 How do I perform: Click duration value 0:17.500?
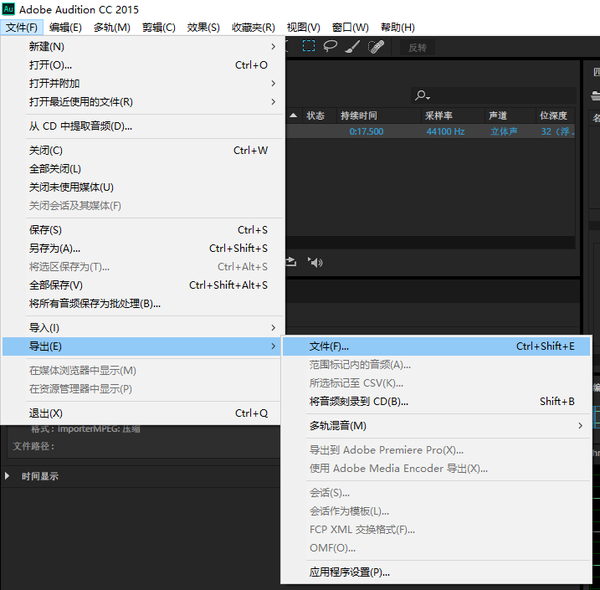click(x=366, y=132)
